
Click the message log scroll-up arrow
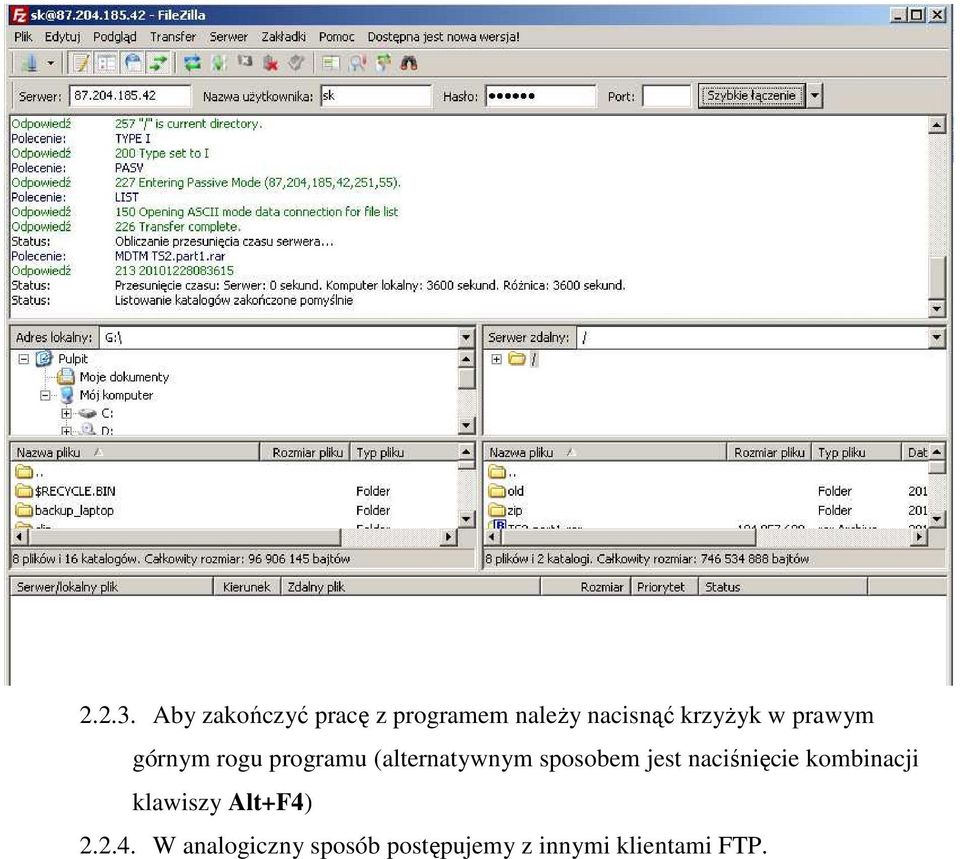click(937, 125)
